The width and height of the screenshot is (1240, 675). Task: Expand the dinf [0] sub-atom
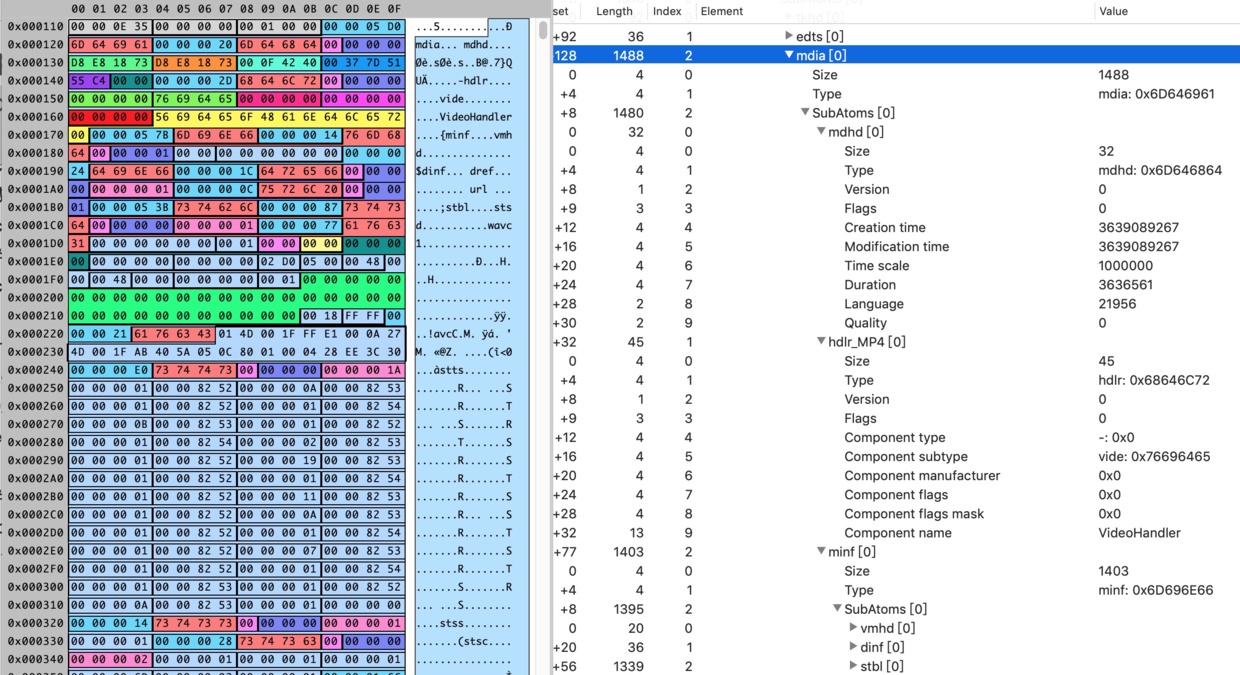coord(853,647)
